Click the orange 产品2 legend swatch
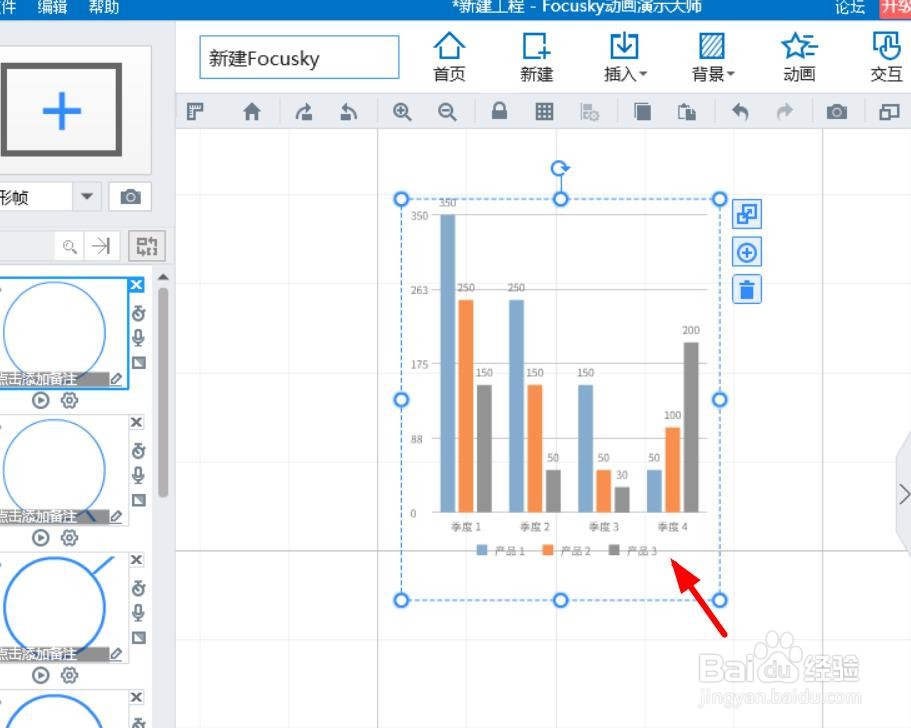The image size is (911, 728). point(547,550)
